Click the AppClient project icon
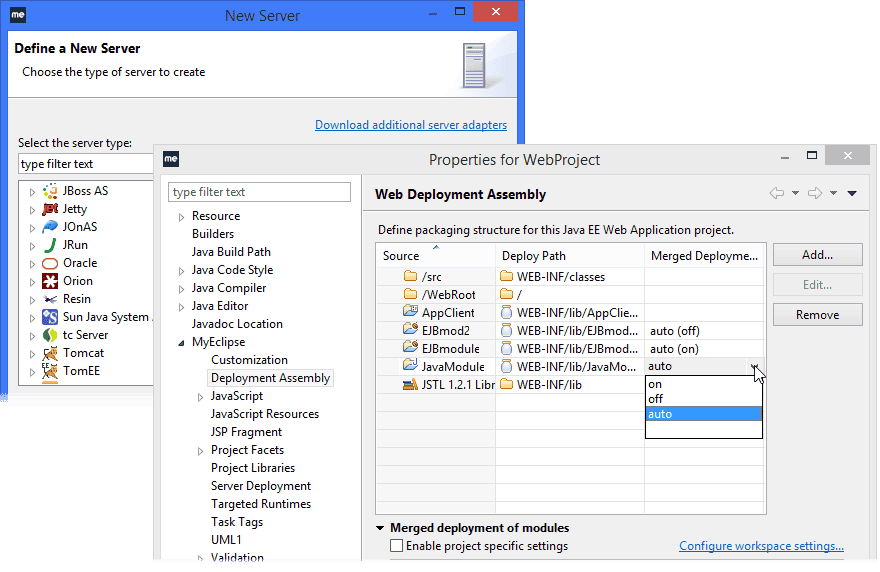This screenshot has height=572, width=880. 410,310
